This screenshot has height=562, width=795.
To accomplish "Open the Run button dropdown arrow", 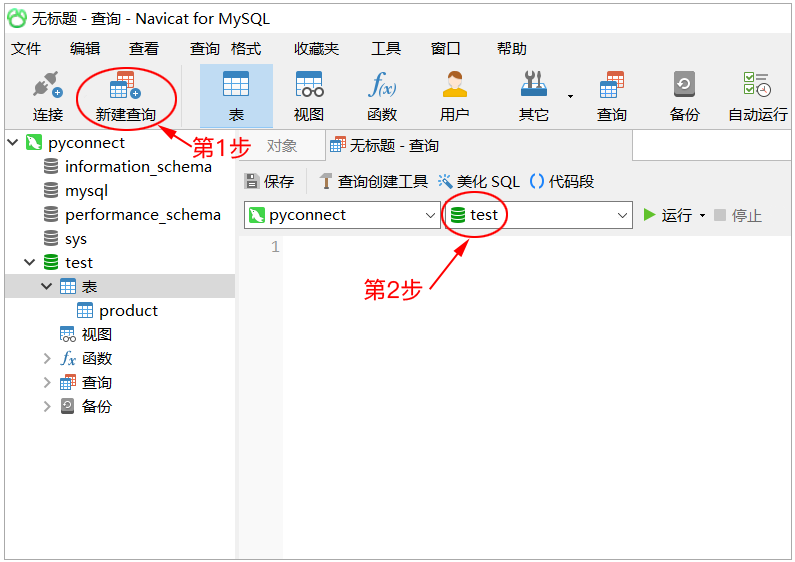I will coord(702,216).
